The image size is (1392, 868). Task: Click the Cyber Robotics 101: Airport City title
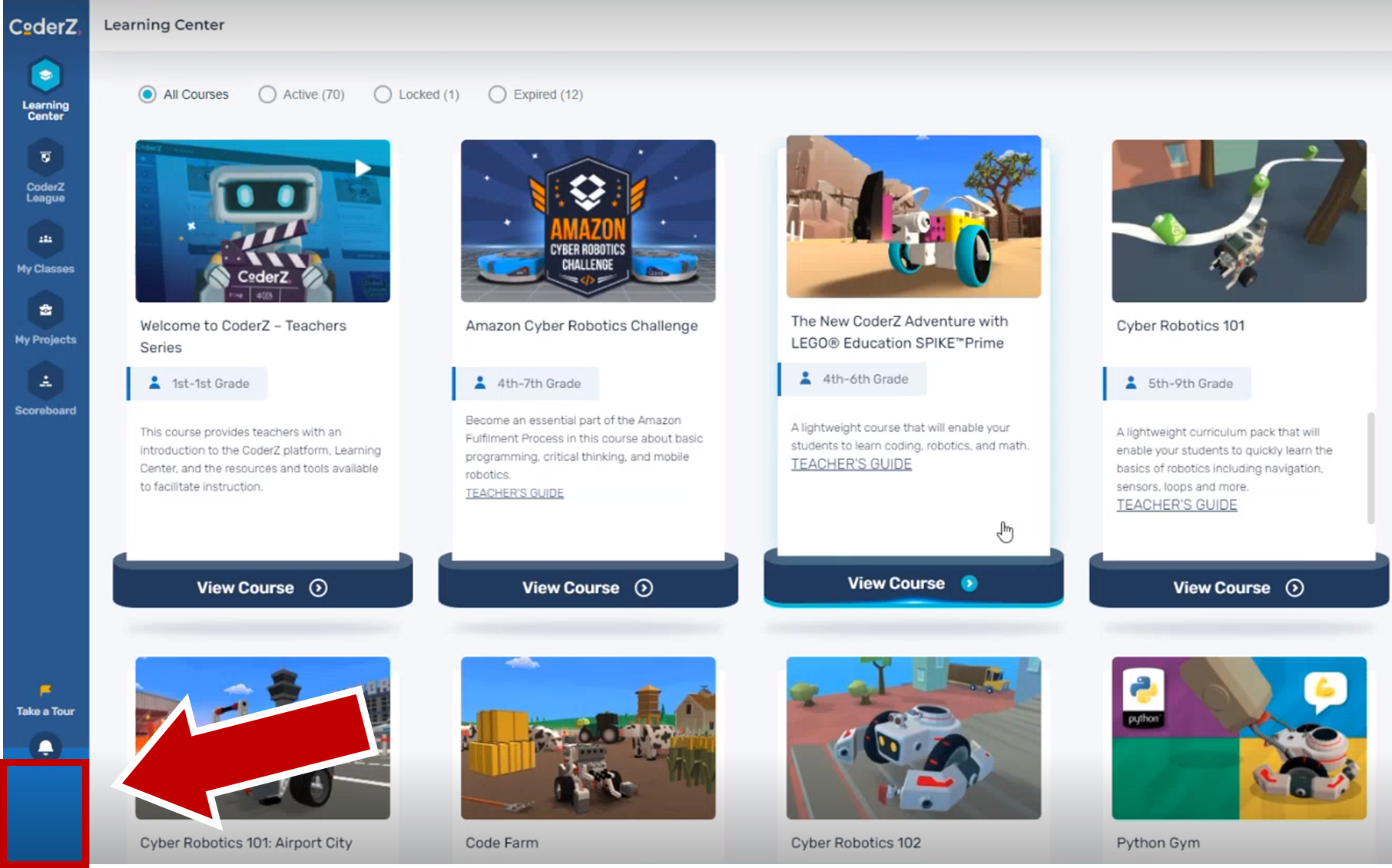click(x=246, y=843)
